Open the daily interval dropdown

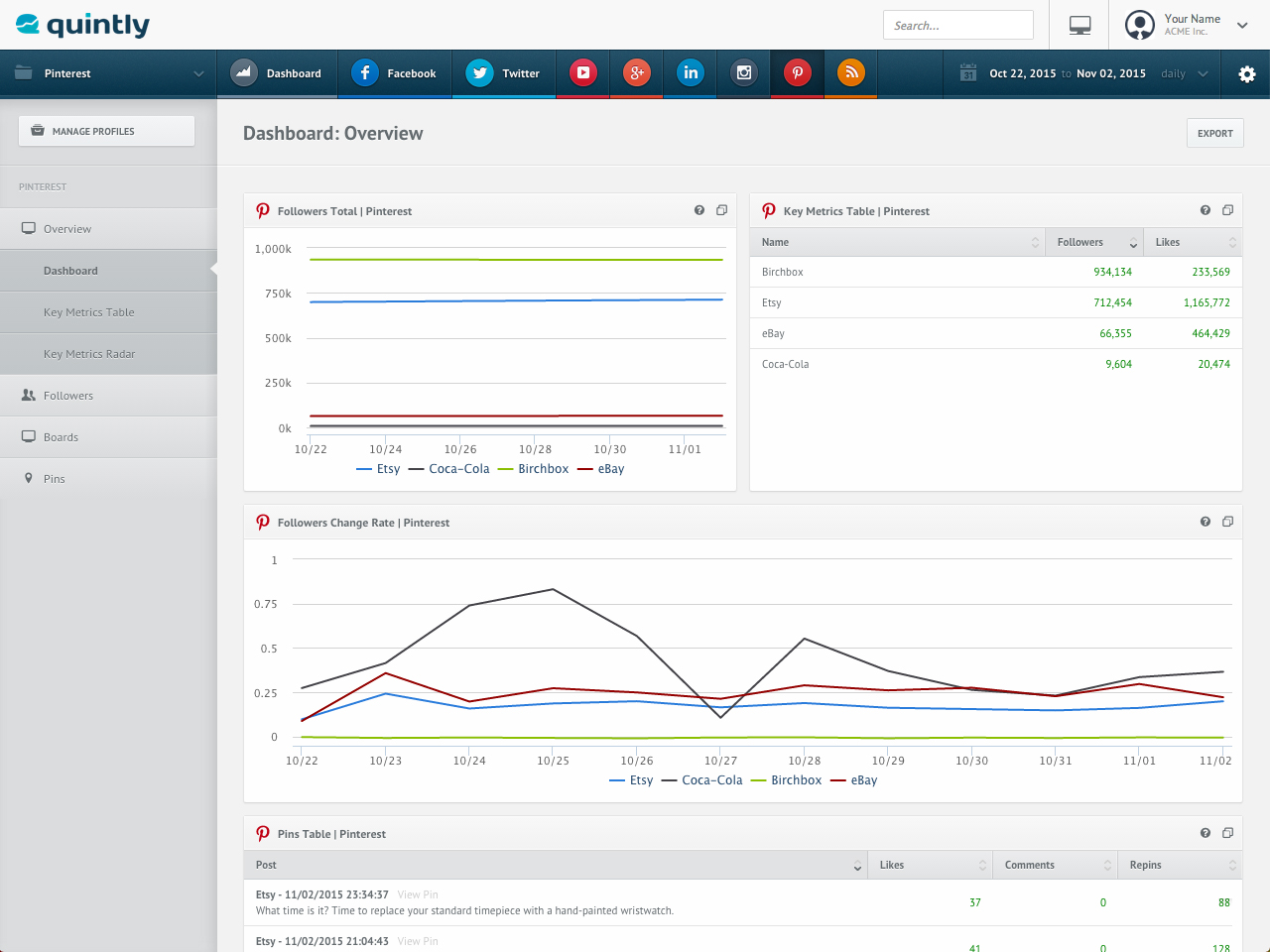pyautogui.click(x=1186, y=73)
